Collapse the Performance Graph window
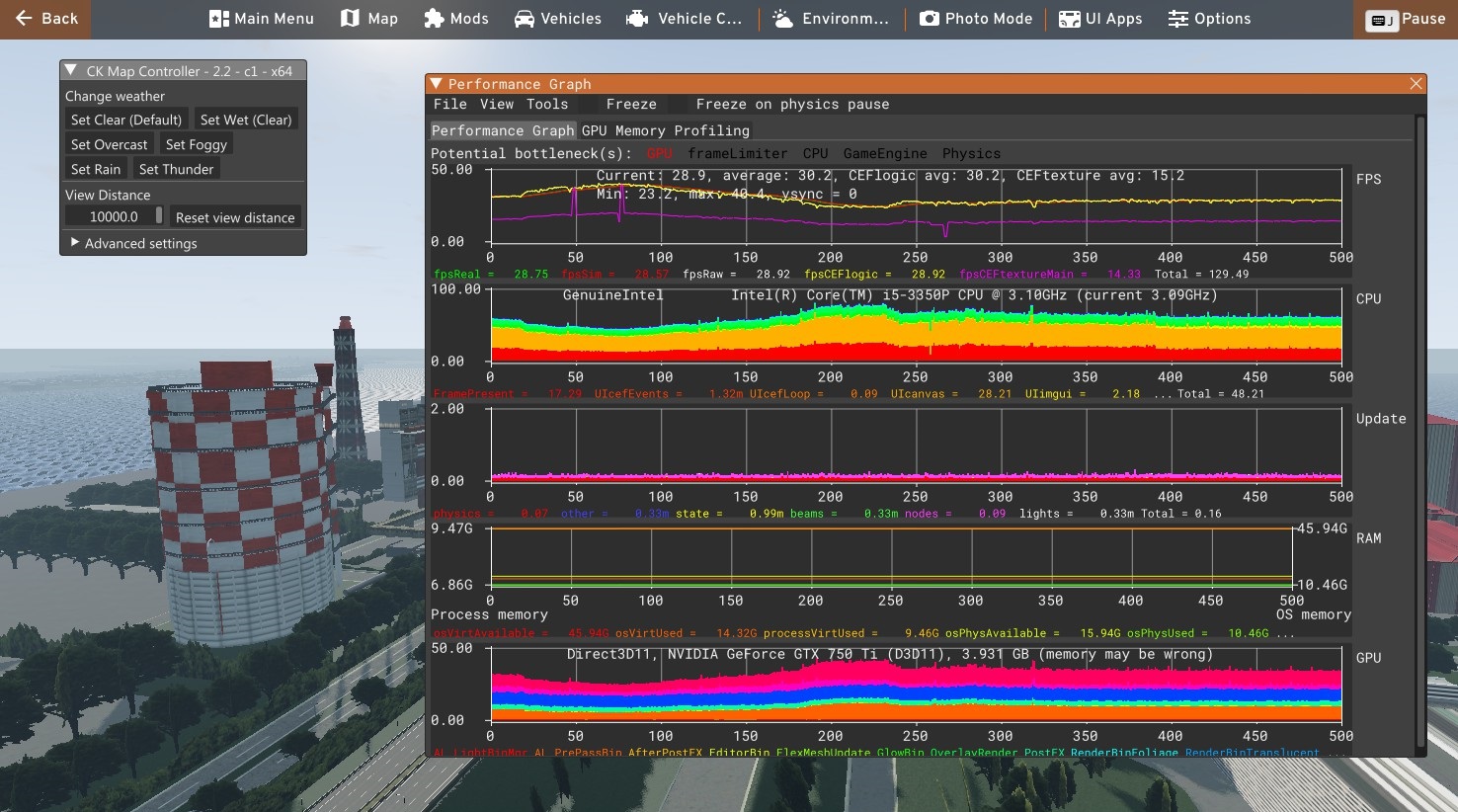The width and height of the screenshot is (1458, 812). click(436, 84)
